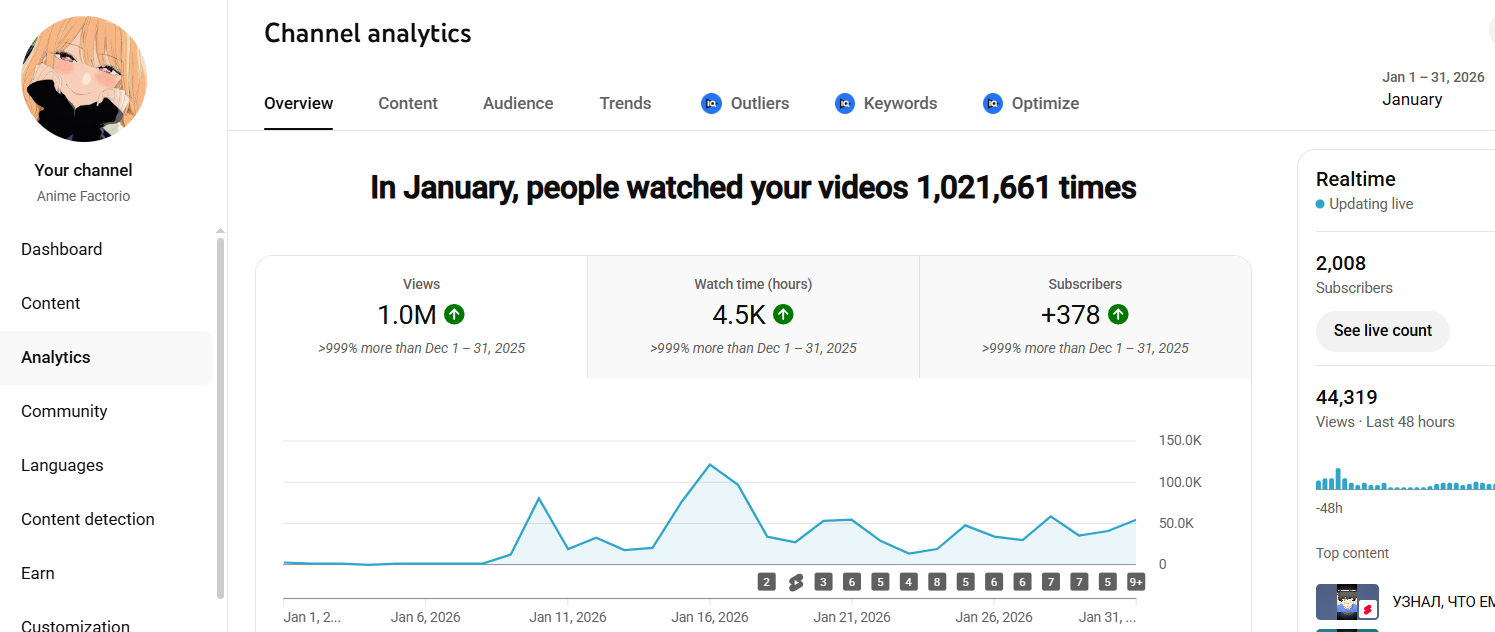Select the Watch time (hours) metric card
The height and width of the screenshot is (632, 1495).
click(753, 317)
